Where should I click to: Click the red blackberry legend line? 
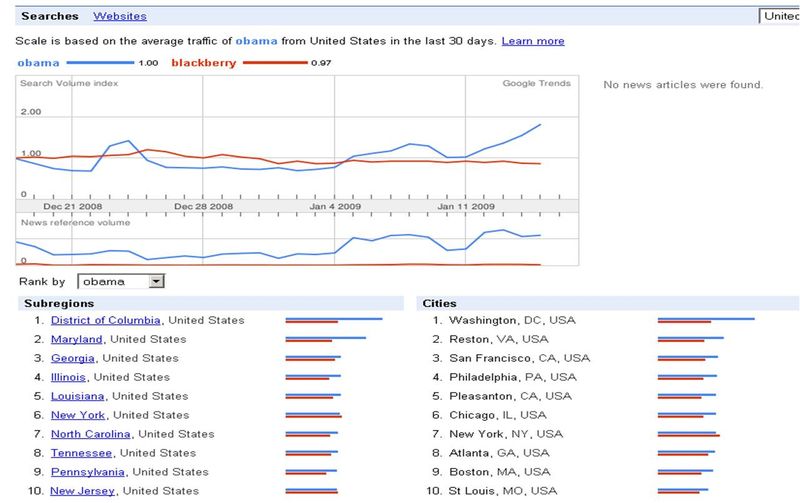click(268, 63)
